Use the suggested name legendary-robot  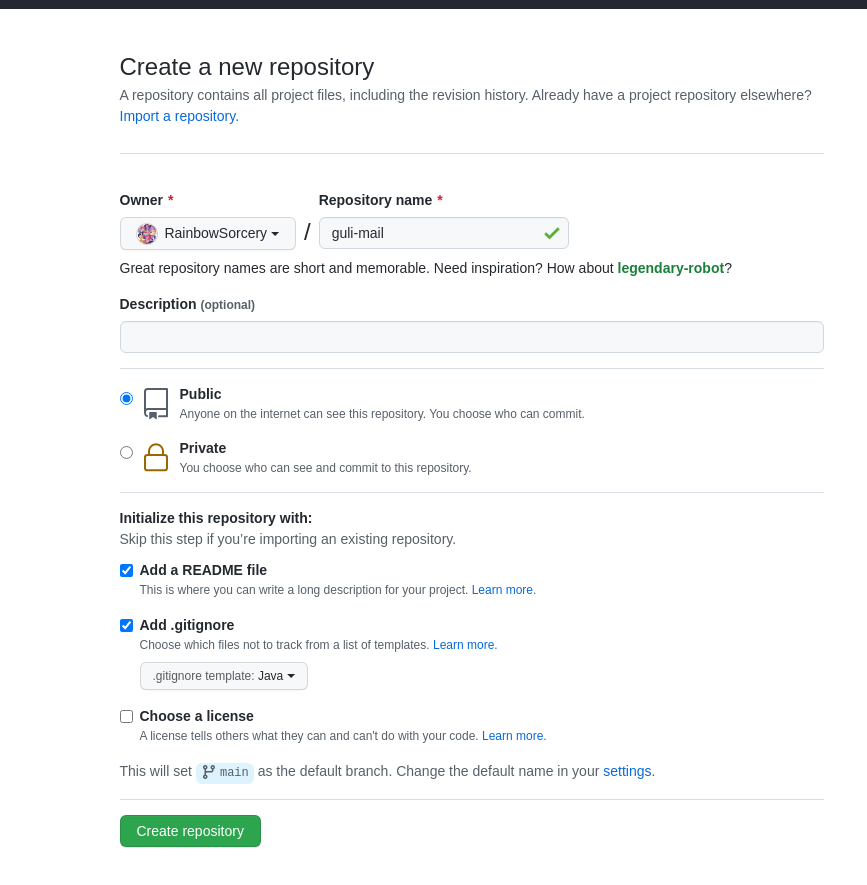(670, 268)
